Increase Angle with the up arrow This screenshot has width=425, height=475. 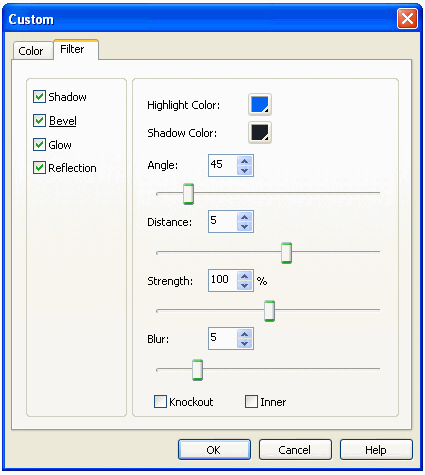pyautogui.click(x=245, y=161)
